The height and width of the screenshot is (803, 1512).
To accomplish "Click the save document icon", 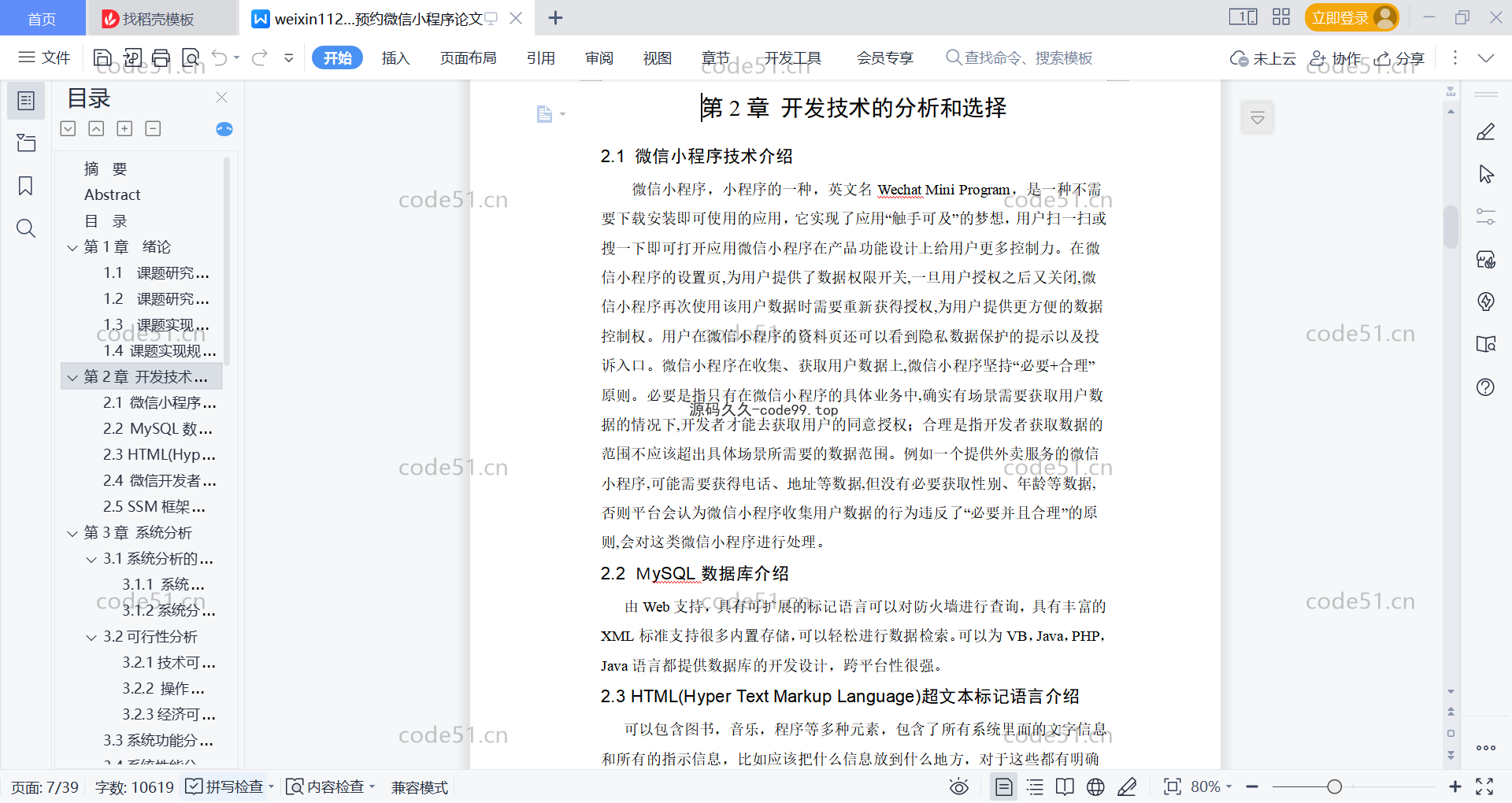I will pos(102,57).
